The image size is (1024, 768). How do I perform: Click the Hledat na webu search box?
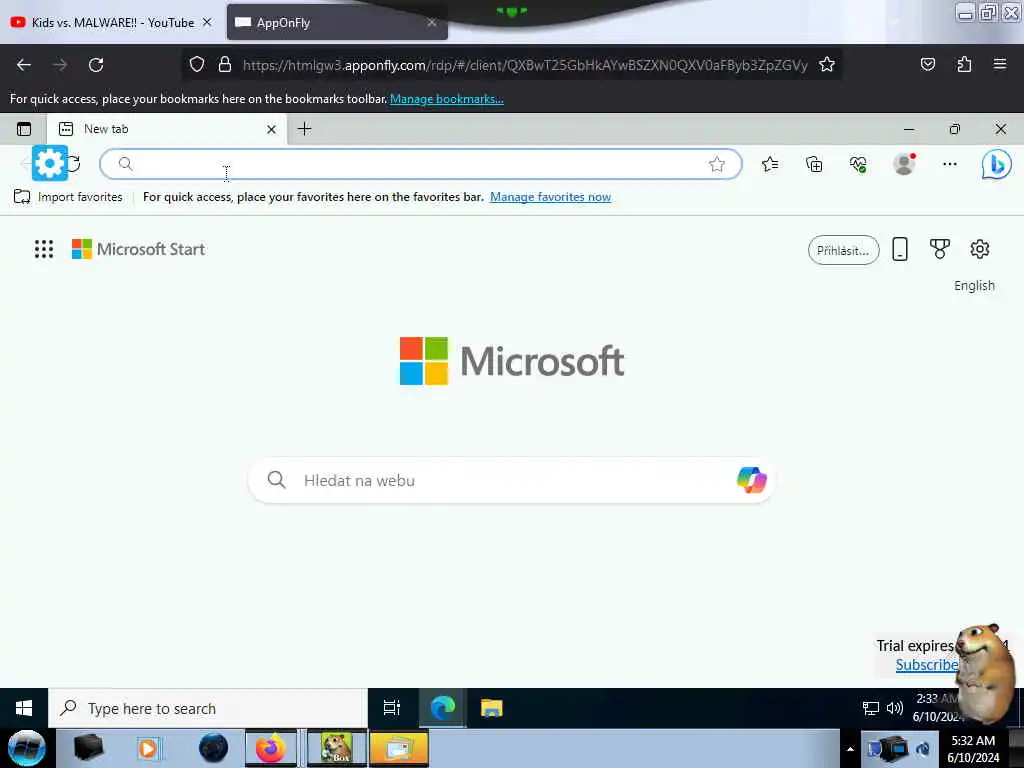pos(513,481)
